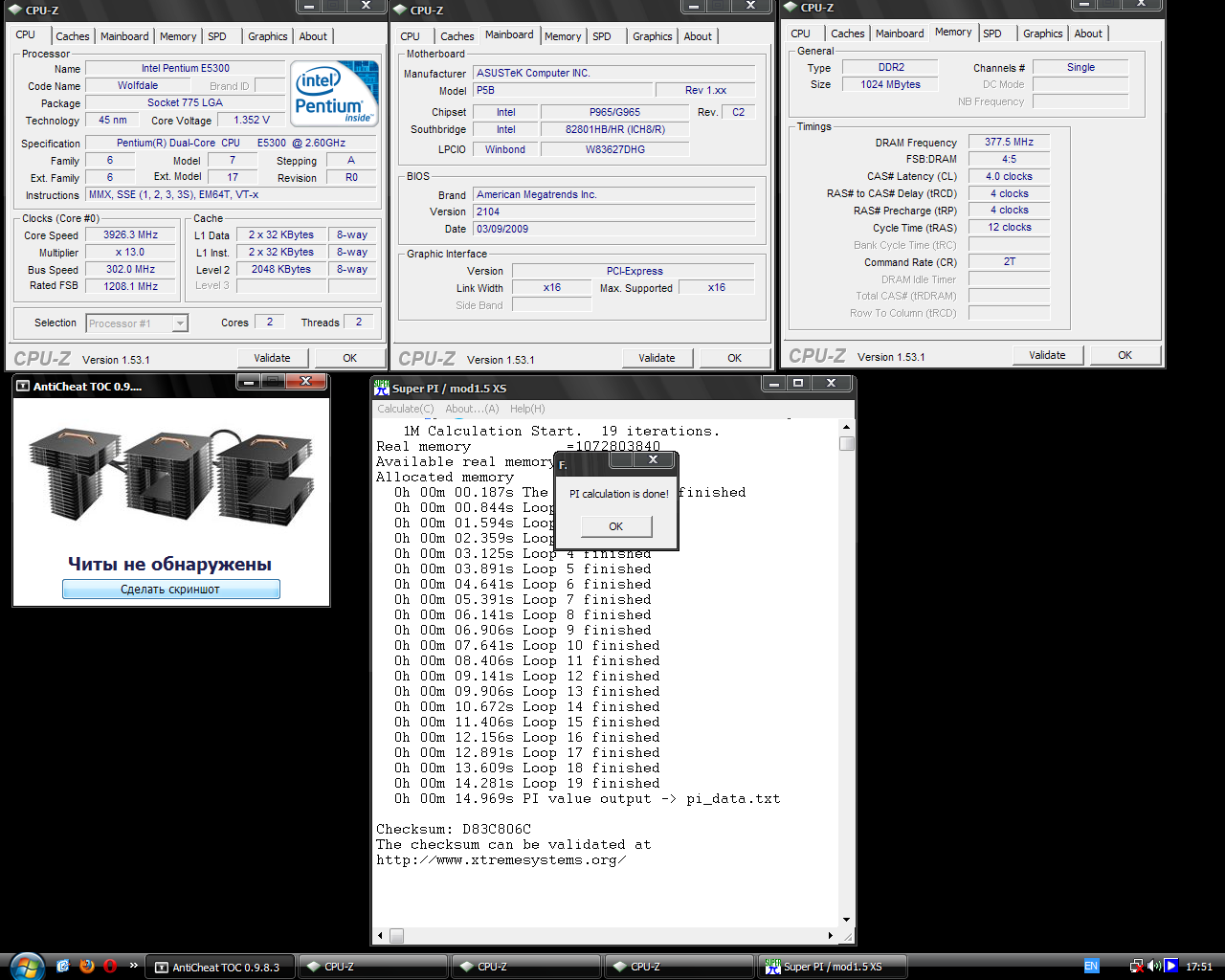Click Validate in the Memory window
The width and height of the screenshot is (1225, 980).
[1047, 355]
